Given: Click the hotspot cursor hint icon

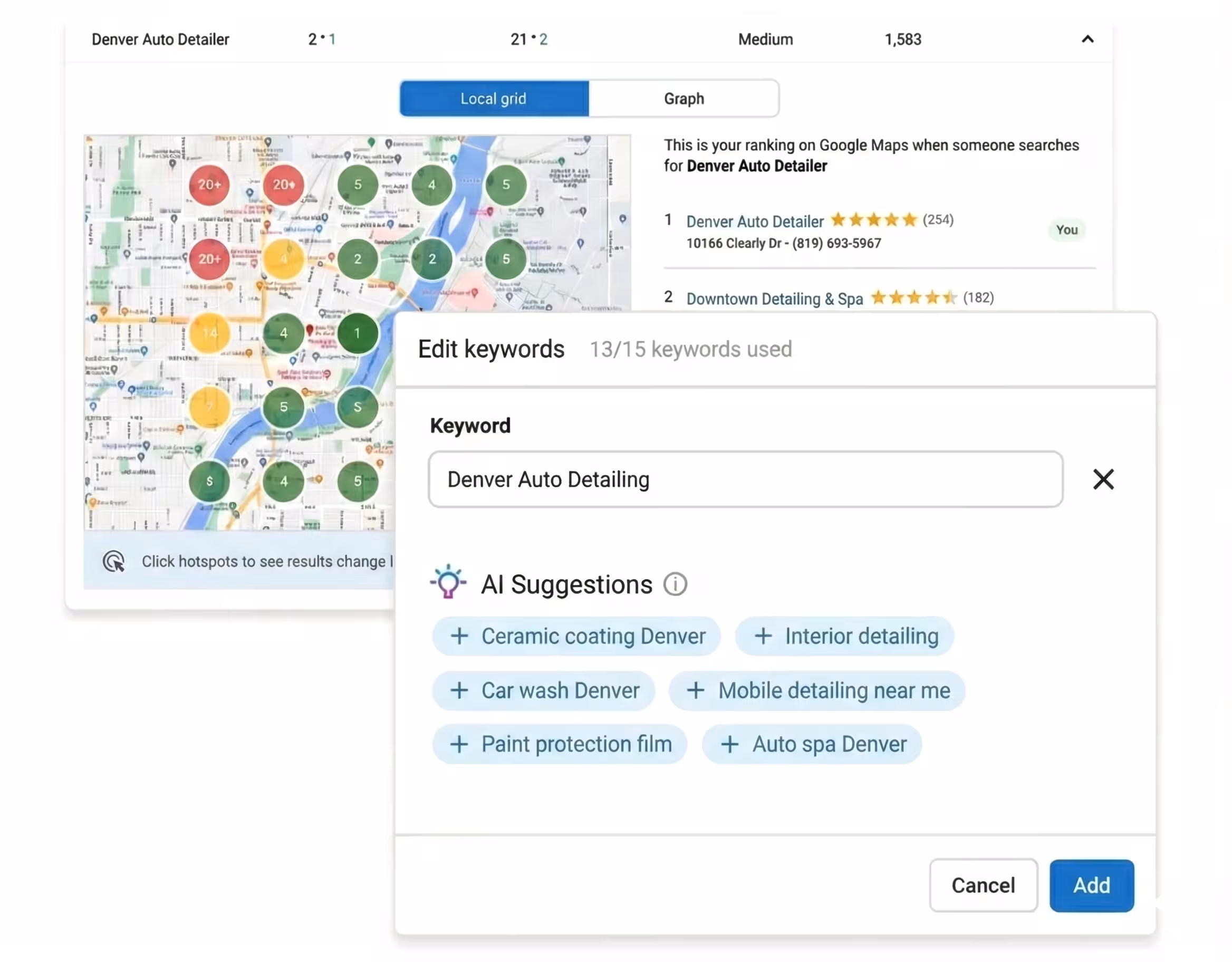Looking at the screenshot, I should pyautogui.click(x=113, y=561).
